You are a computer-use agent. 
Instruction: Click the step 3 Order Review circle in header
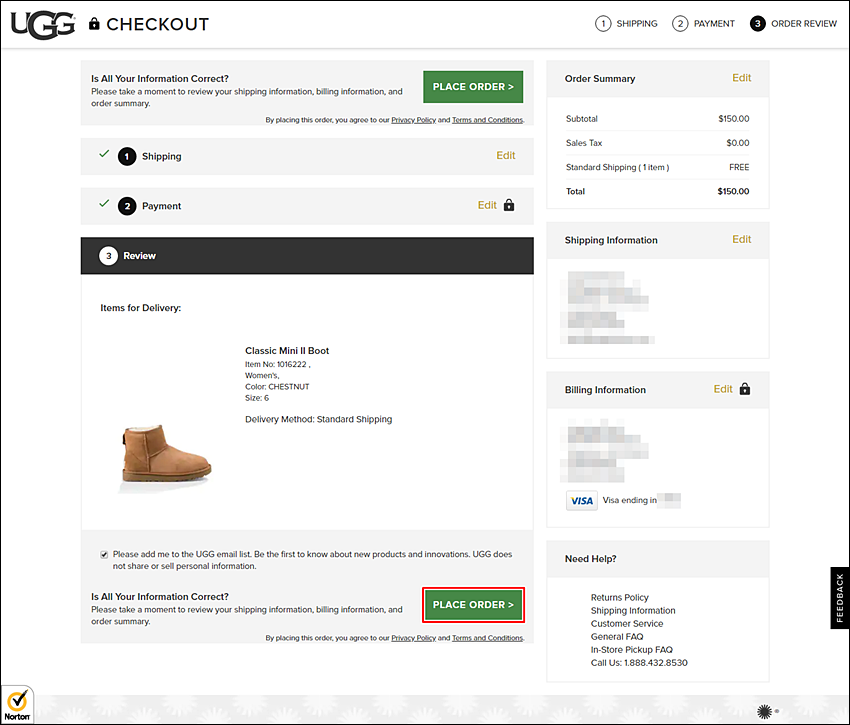(757, 24)
